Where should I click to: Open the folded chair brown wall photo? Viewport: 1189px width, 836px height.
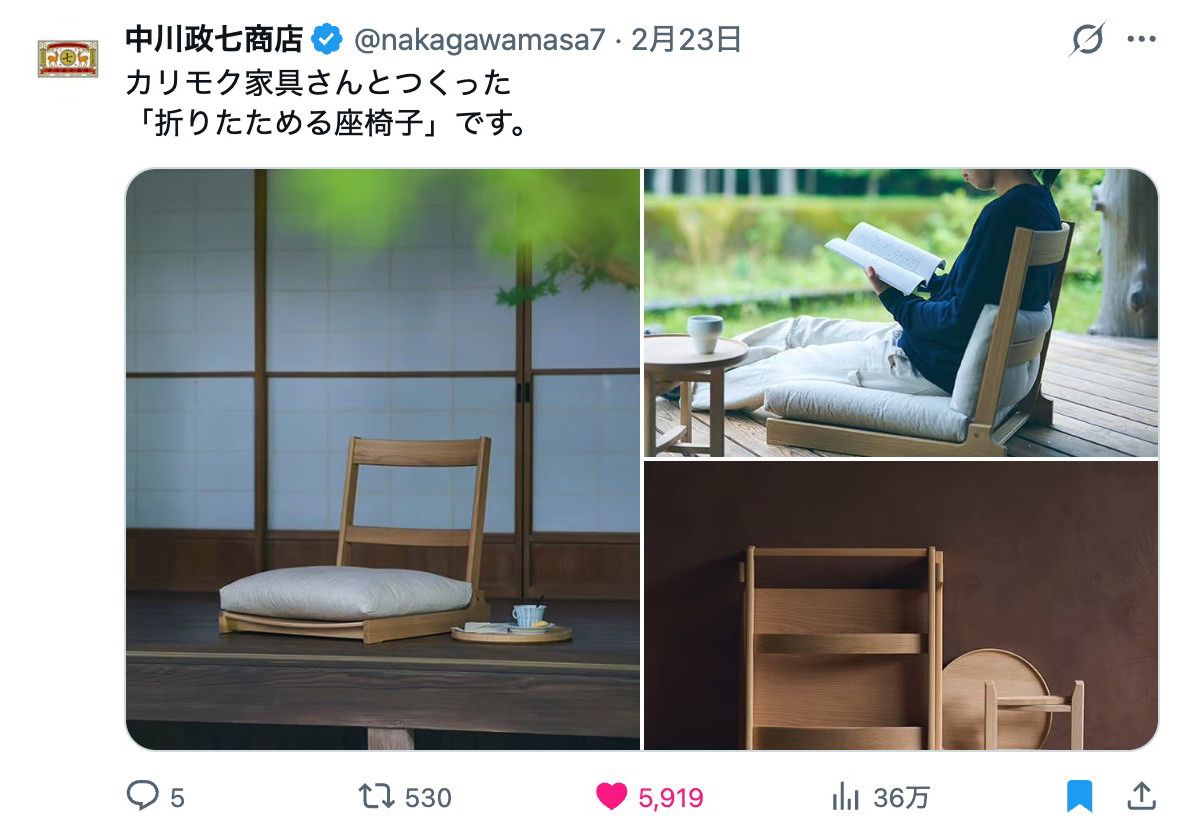pos(901,605)
